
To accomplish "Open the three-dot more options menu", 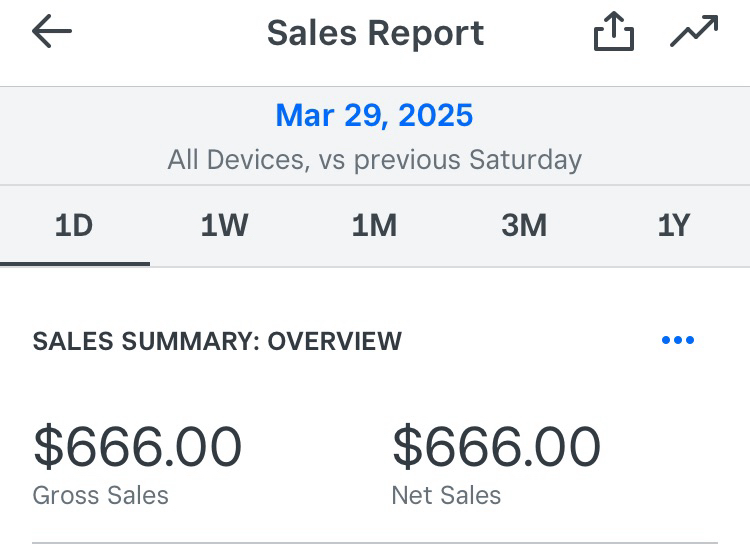I will 677,341.
